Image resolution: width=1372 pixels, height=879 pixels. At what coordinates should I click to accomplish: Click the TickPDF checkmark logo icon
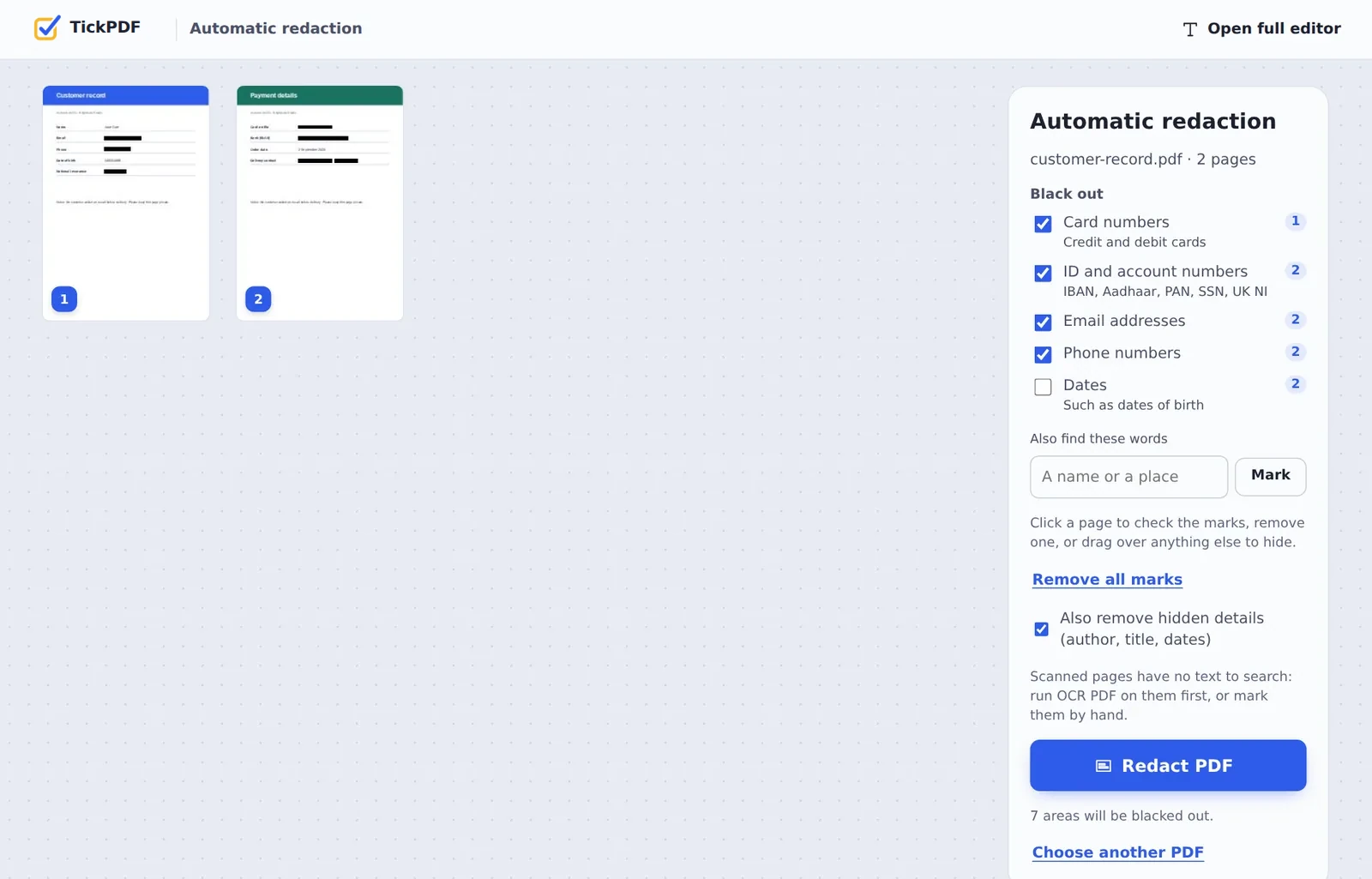(47, 27)
